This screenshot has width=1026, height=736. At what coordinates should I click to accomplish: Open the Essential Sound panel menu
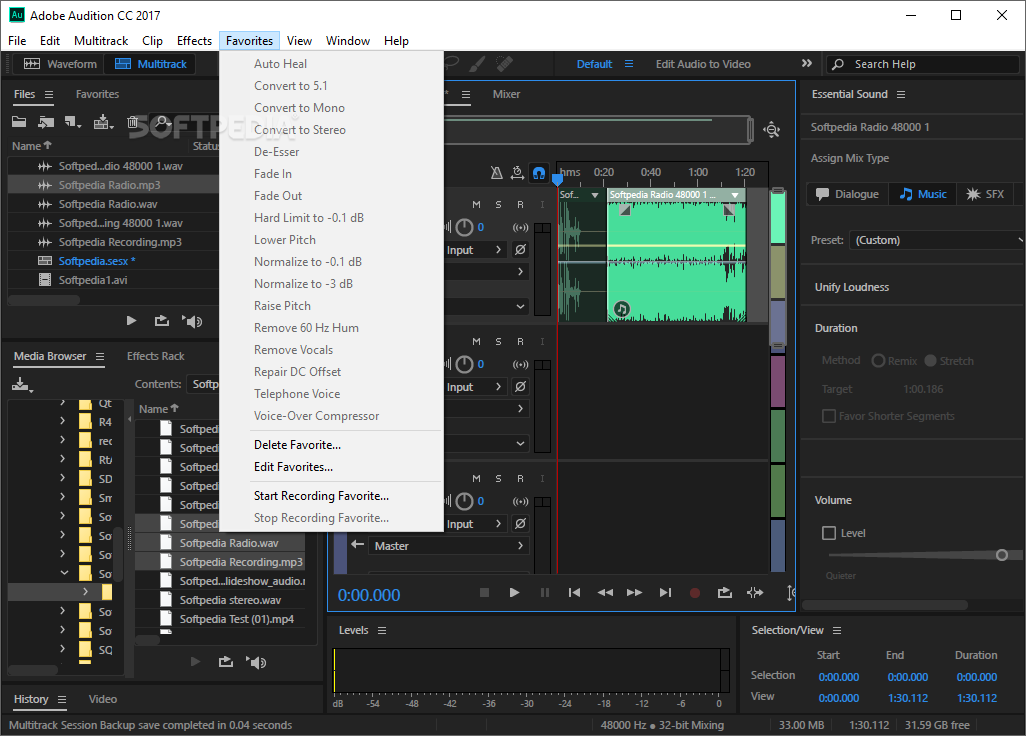901,94
